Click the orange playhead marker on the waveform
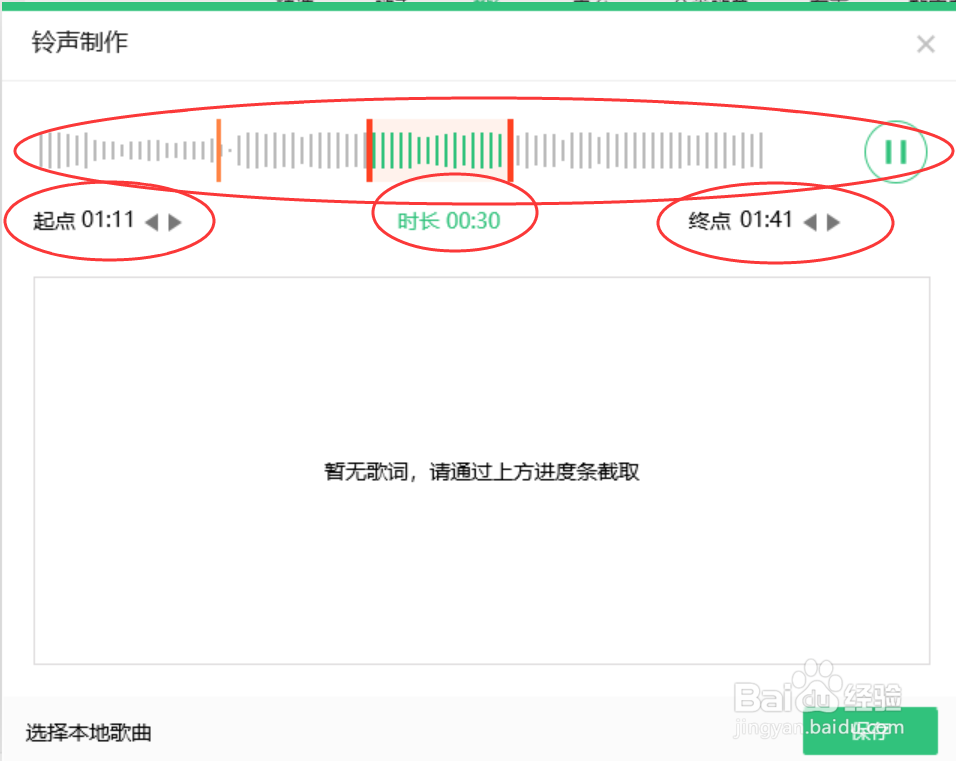 point(221,150)
